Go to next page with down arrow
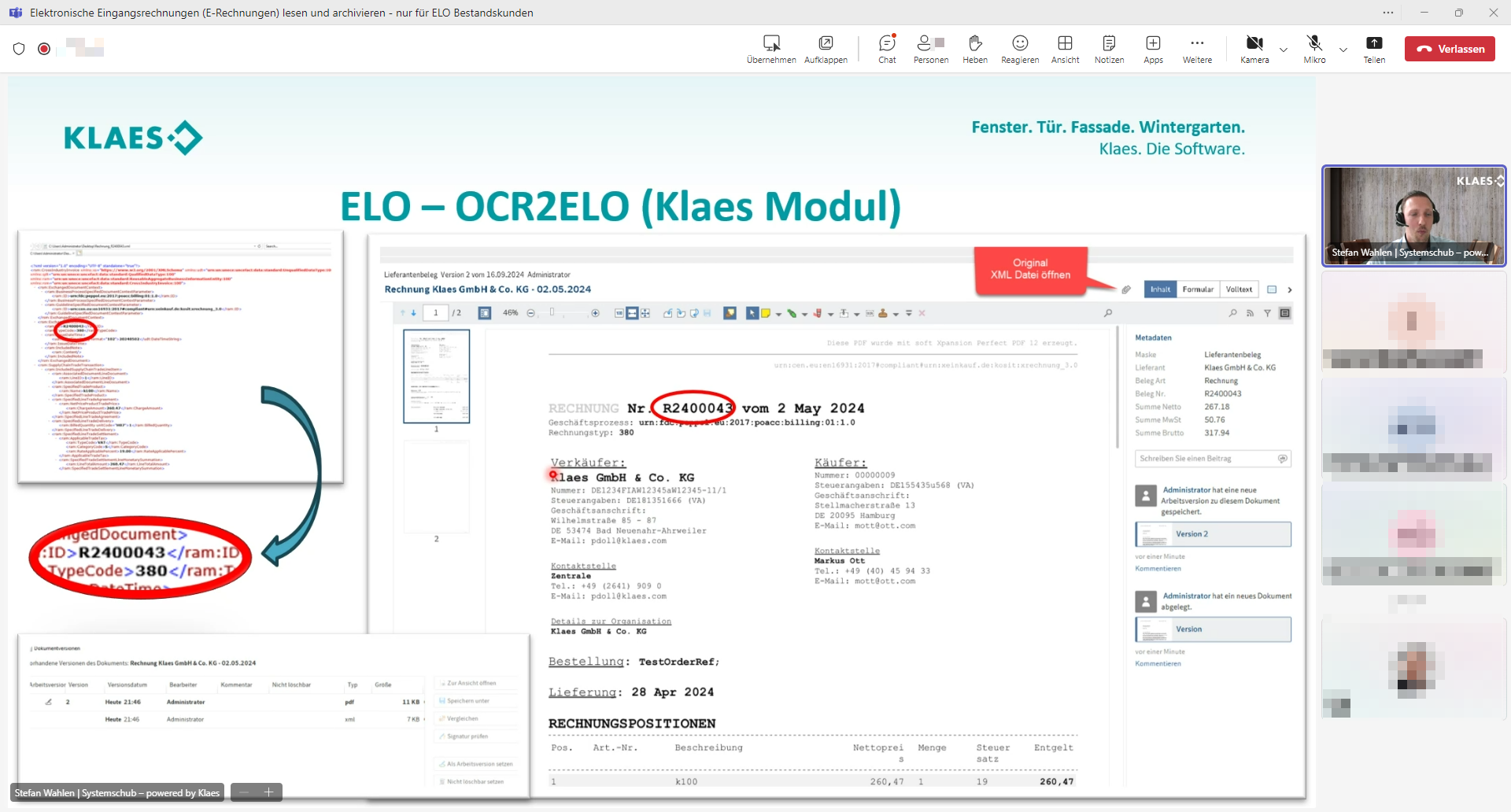 414,313
